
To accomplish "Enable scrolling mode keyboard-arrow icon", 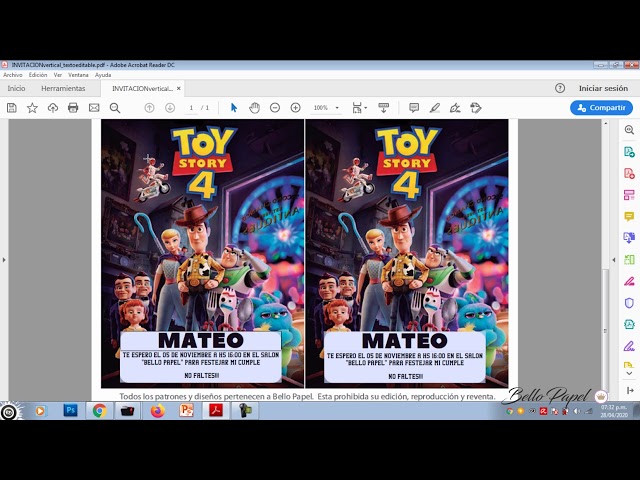I will (383, 108).
